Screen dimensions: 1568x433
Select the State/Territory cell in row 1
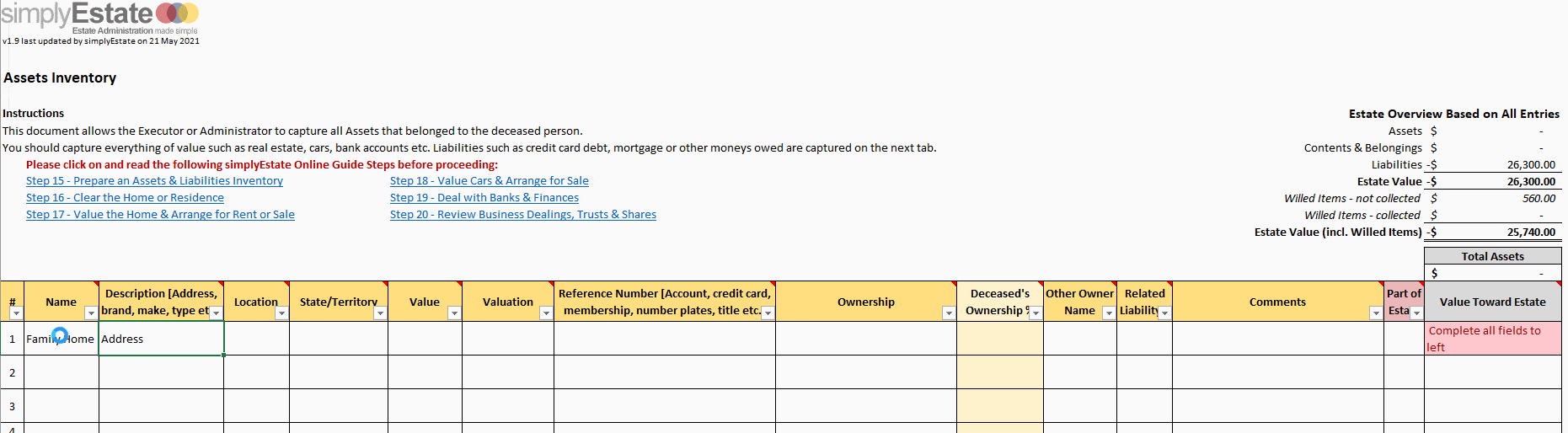(339, 339)
